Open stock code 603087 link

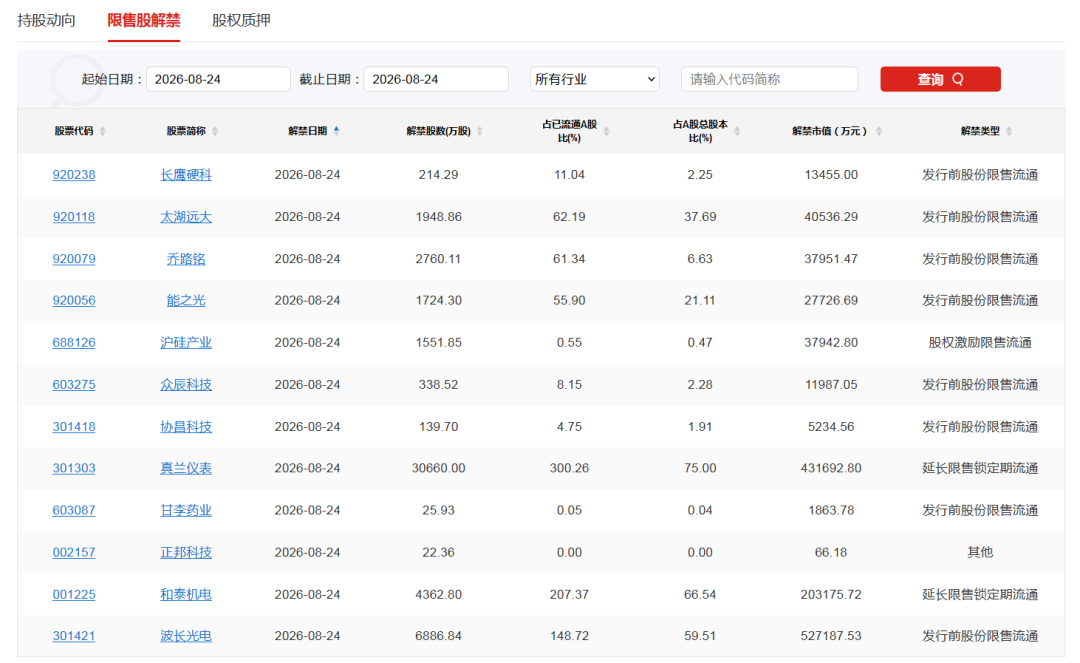pyautogui.click(x=74, y=510)
